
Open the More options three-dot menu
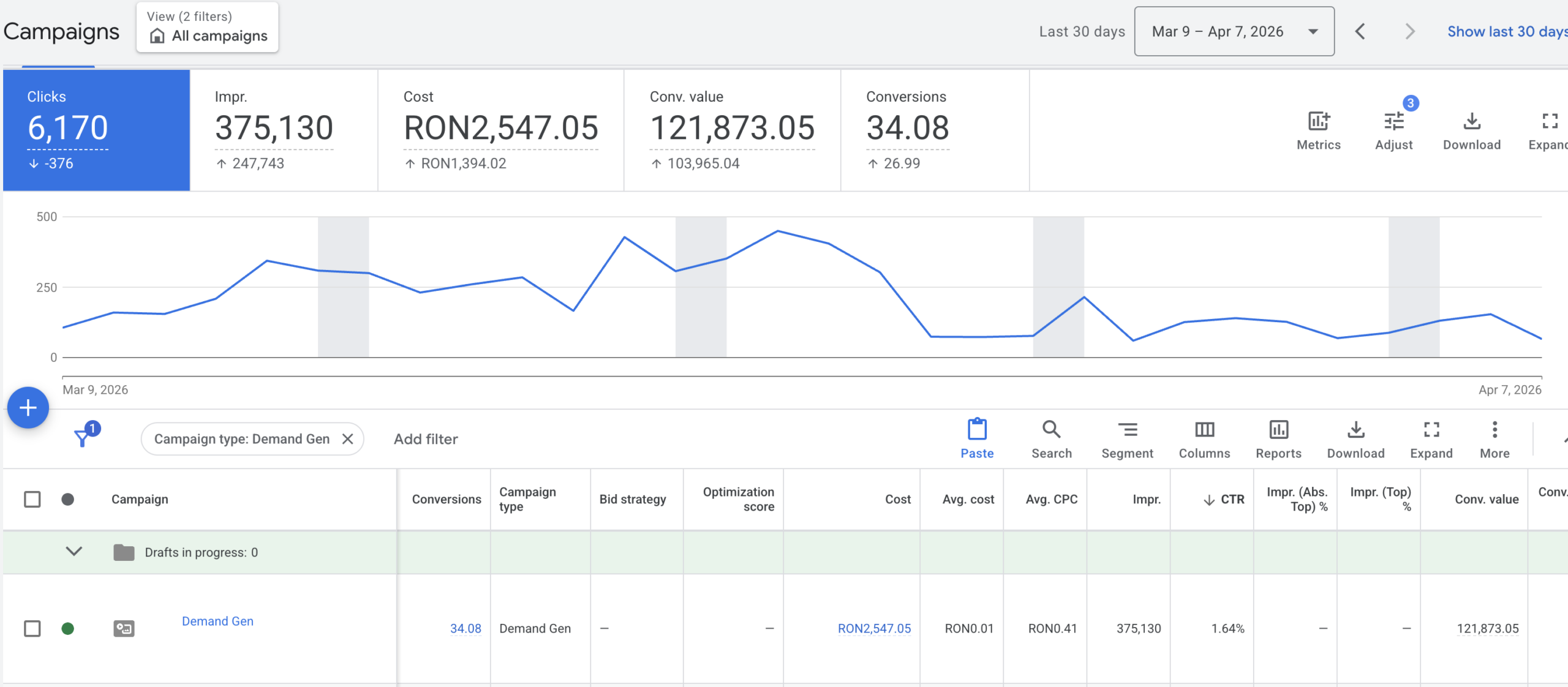pos(1494,430)
